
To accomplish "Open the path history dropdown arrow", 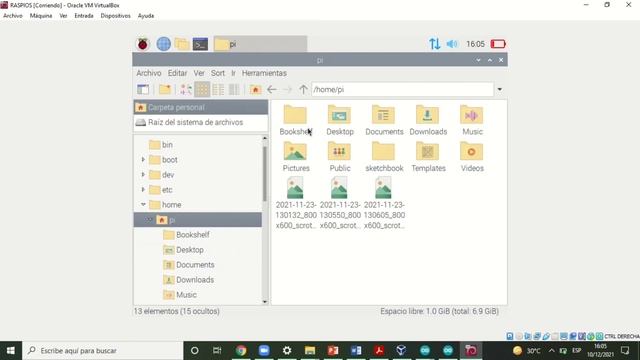I will [x=500, y=89].
